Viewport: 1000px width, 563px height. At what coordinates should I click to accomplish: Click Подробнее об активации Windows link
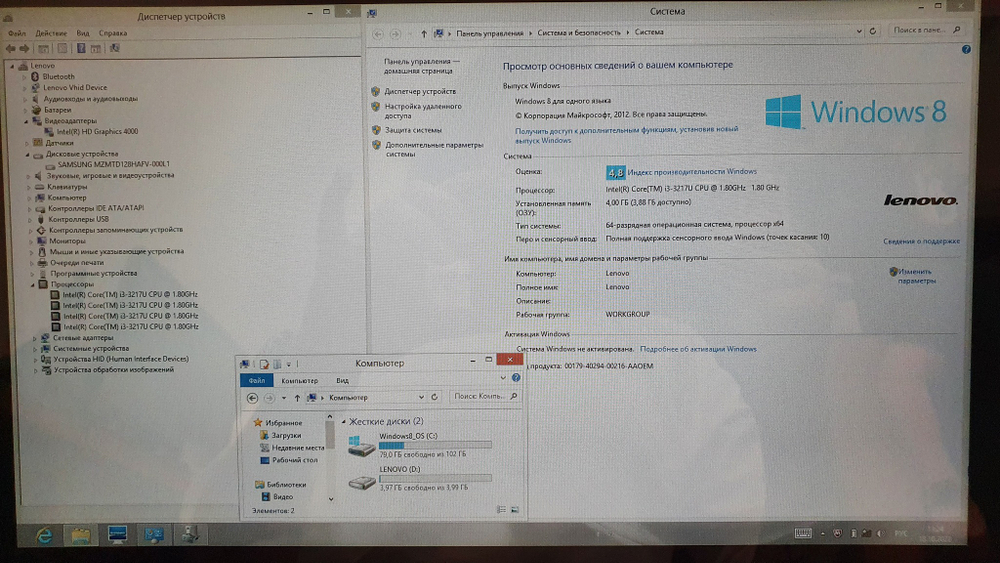698,349
